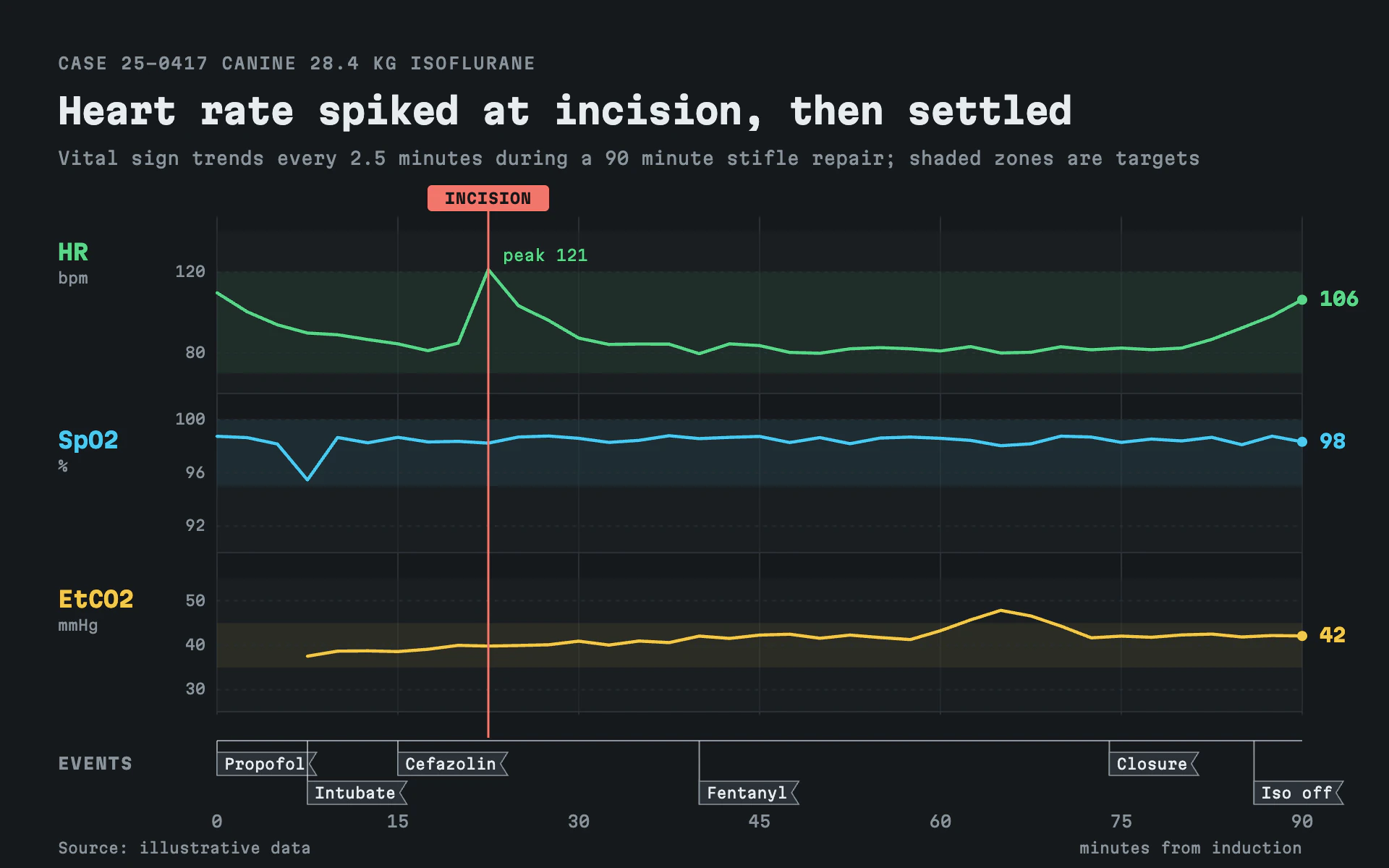
Task: Click the green HR series label
Action: 73,252
